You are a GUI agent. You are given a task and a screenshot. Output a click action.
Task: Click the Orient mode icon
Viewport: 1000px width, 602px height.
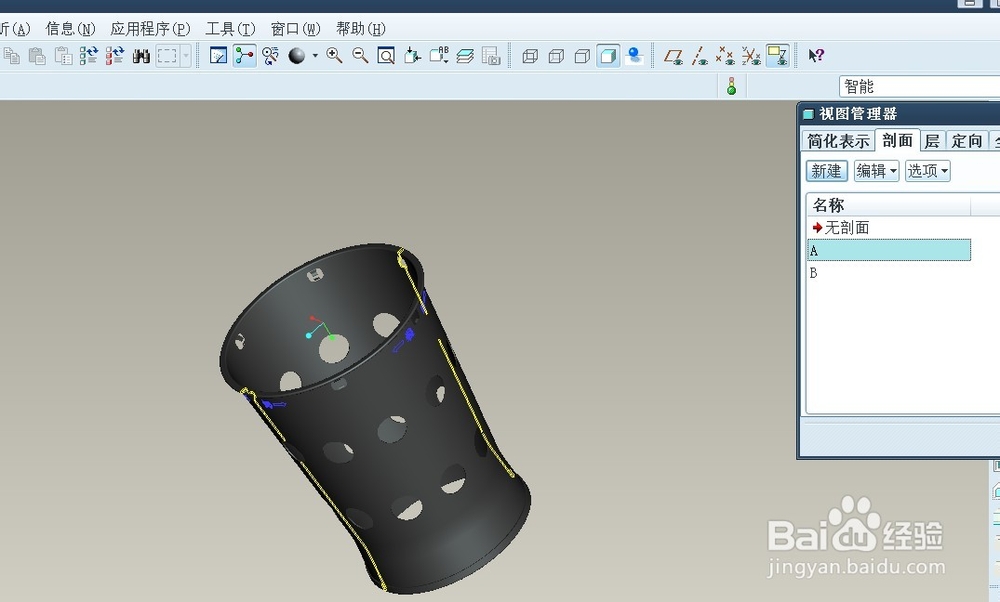(x=270, y=56)
